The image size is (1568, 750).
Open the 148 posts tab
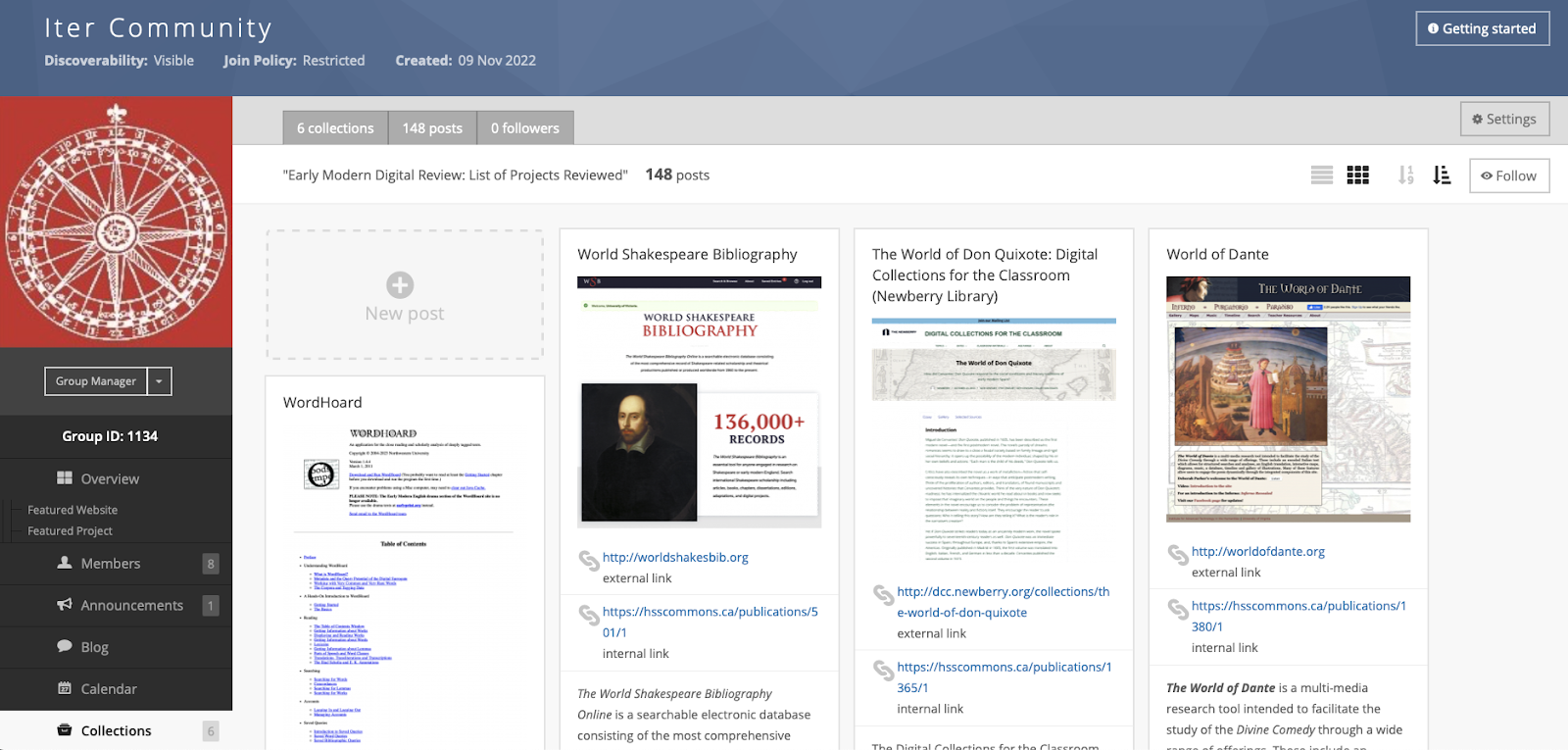[432, 127]
